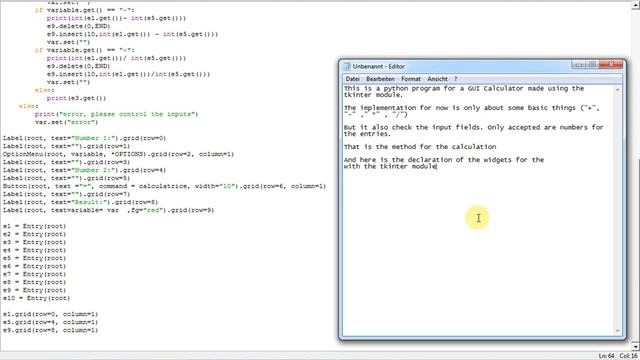Screen dimensions: 640x360
Task: Click the 'e7 = Entry(root)' code line
Action: [34, 275]
